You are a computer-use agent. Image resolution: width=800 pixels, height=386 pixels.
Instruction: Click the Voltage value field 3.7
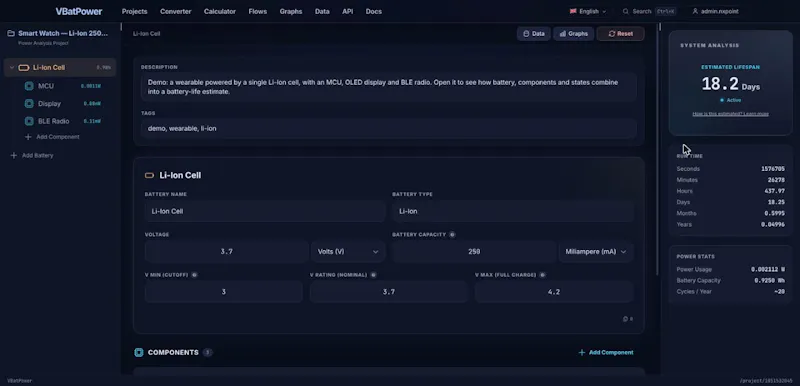coord(227,251)
